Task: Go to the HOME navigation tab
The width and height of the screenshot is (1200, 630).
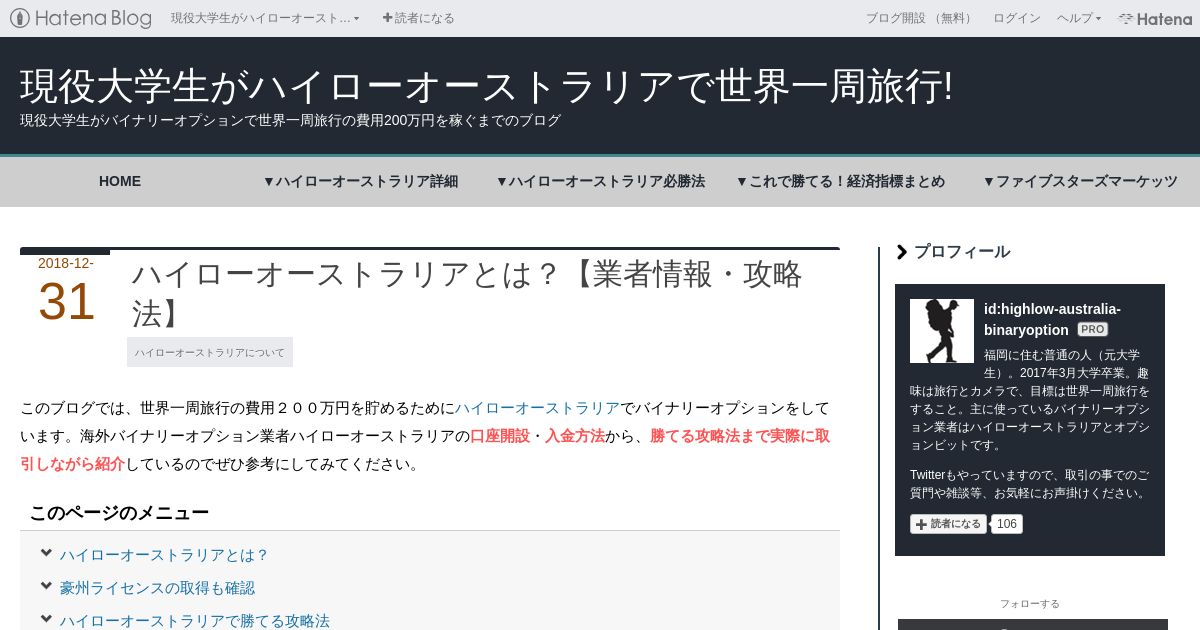Action: tap(120, 181)
